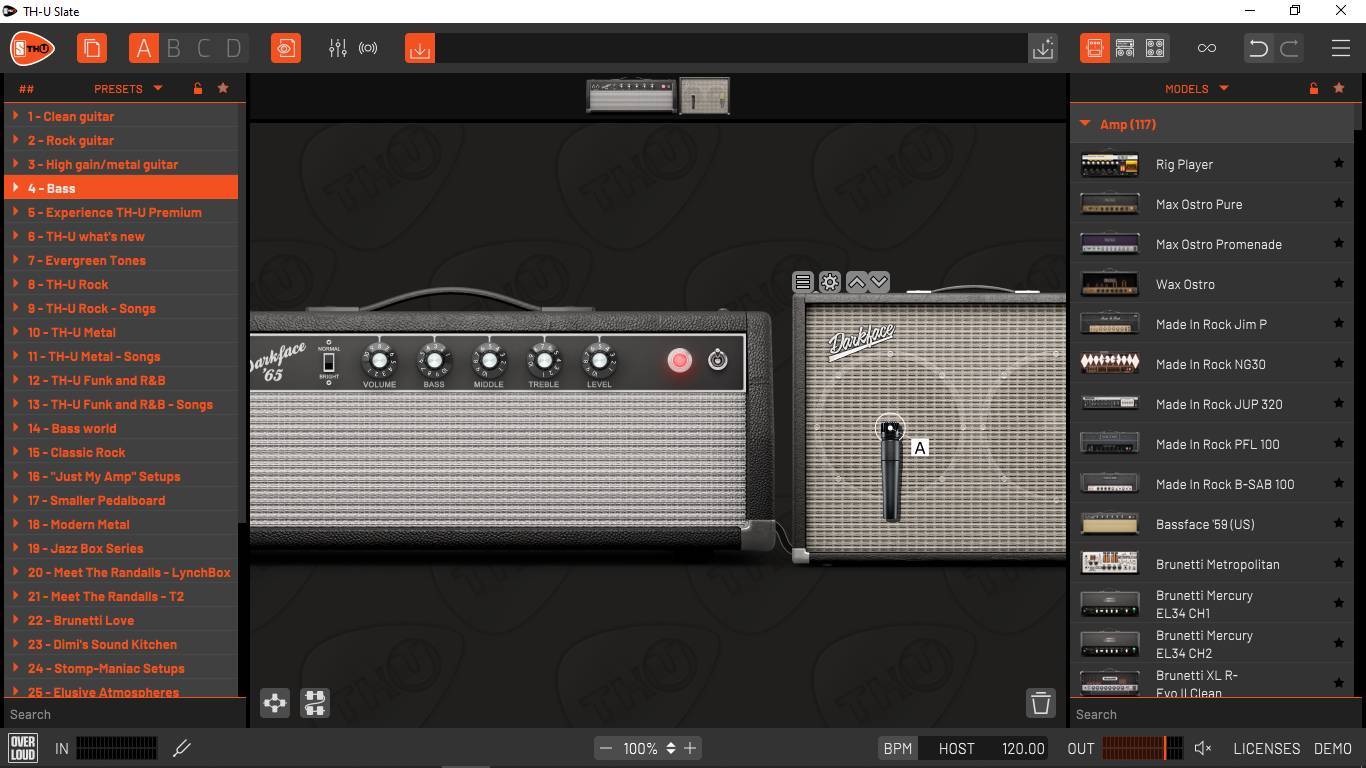The height and width of the screenshot is (768, 1366).
Task: Zoom out with the minus button
Action: [605, 748]
